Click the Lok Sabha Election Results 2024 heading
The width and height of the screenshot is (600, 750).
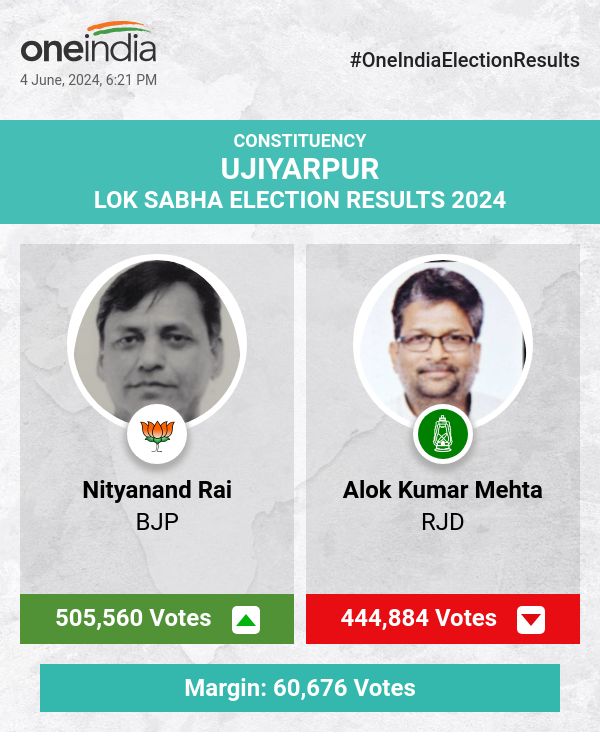(x=300, y=200)
